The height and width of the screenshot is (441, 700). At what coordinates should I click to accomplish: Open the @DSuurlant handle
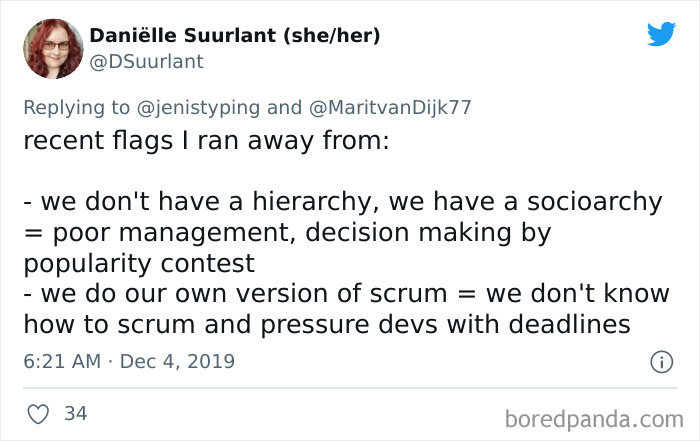coord(146,62)
